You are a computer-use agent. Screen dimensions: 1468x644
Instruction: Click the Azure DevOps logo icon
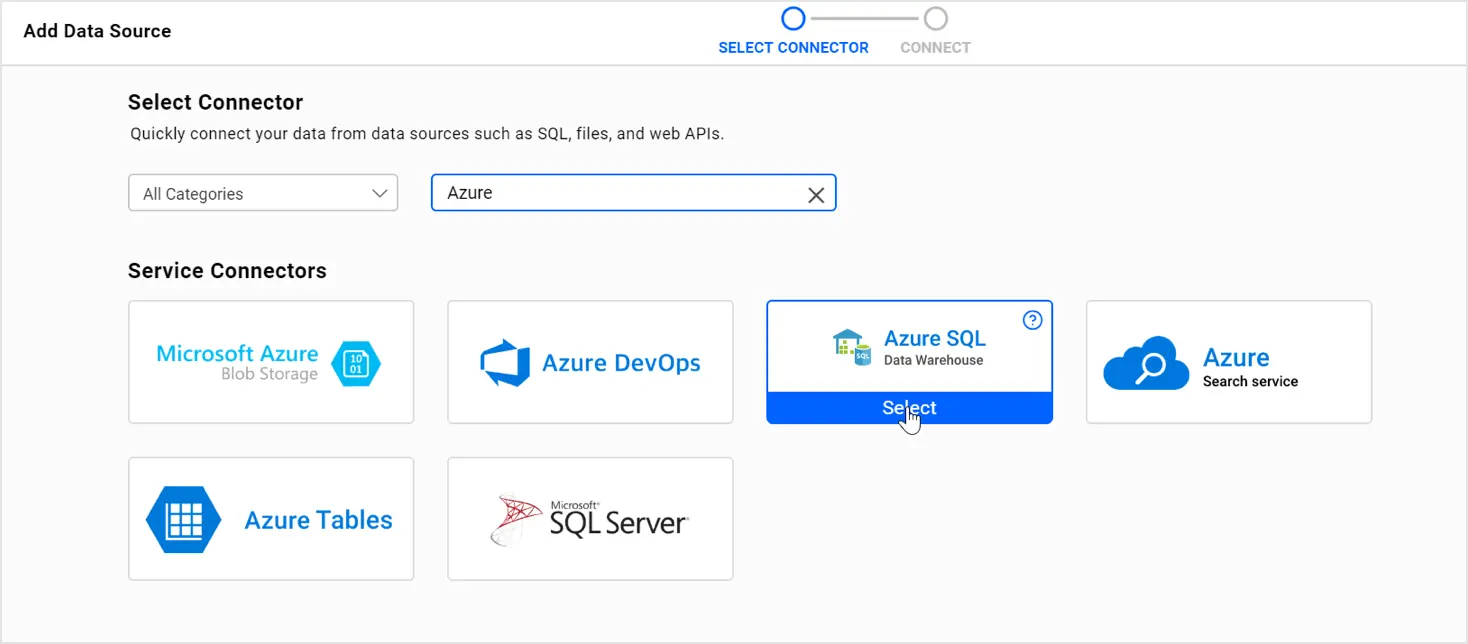(x=505, y=363)
